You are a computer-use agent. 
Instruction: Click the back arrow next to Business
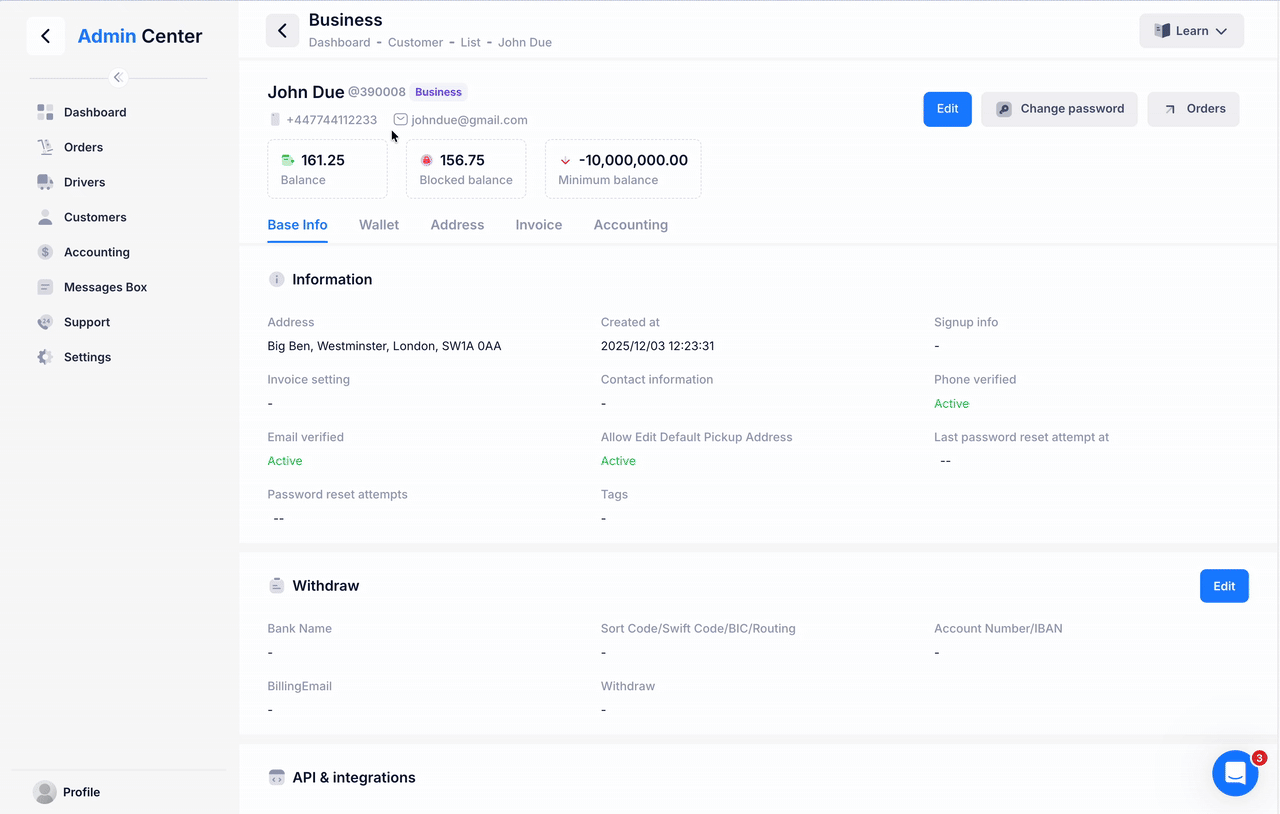282,30
